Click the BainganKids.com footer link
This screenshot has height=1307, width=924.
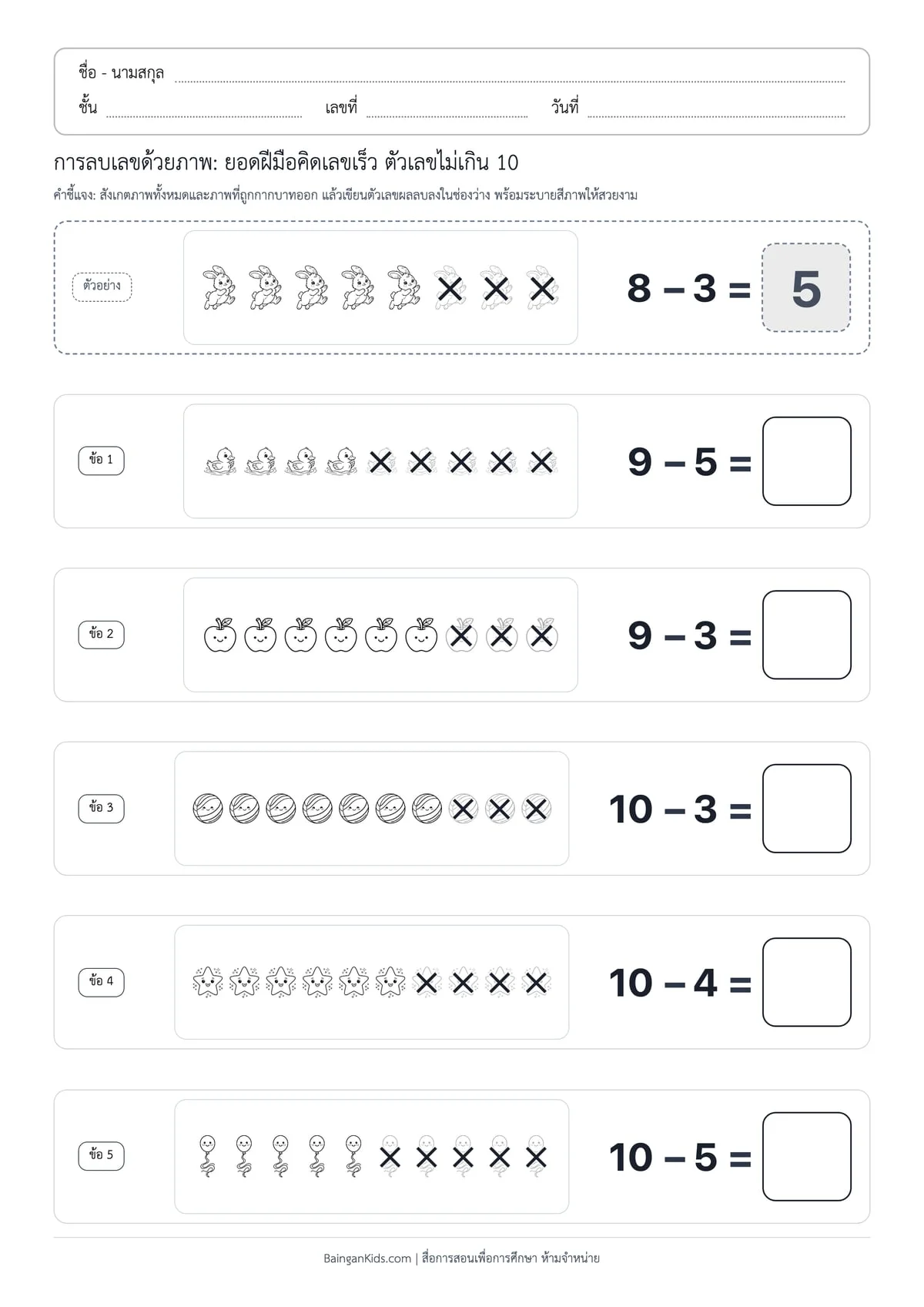[367, 1258]
